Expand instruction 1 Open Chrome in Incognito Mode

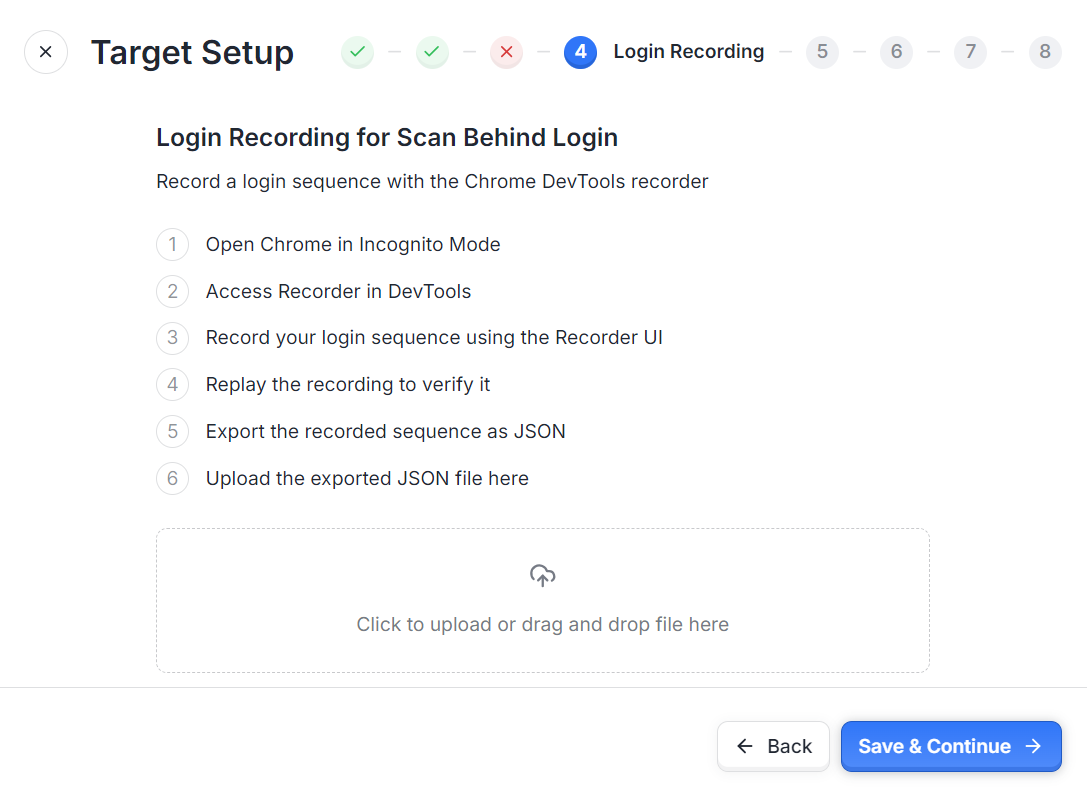(353, 245)
